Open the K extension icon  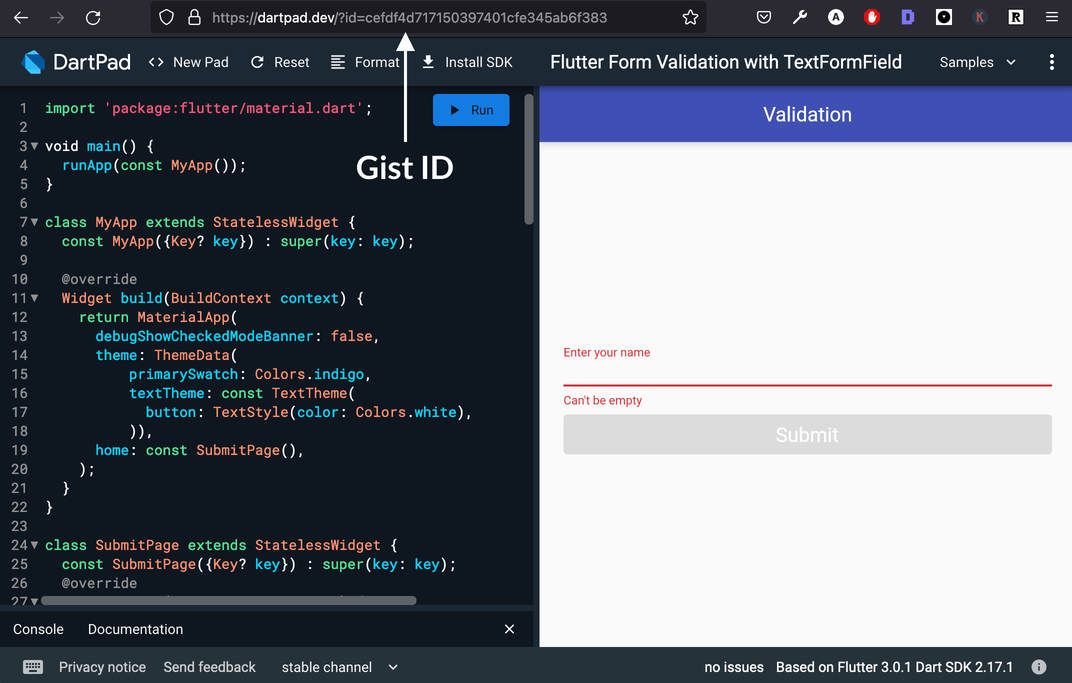[x=980, y=18]
